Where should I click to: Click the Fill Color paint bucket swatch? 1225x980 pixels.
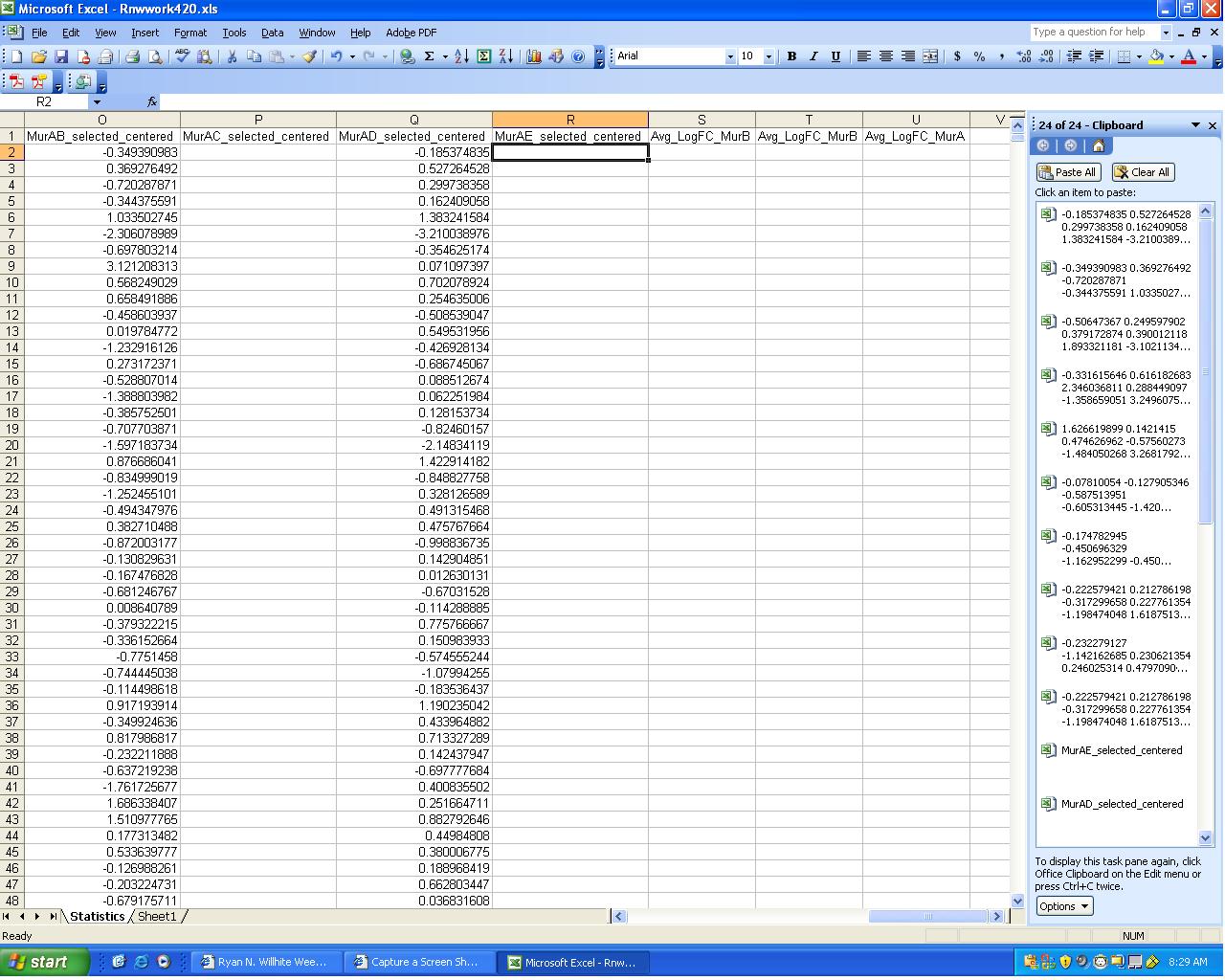point(1156,56)
